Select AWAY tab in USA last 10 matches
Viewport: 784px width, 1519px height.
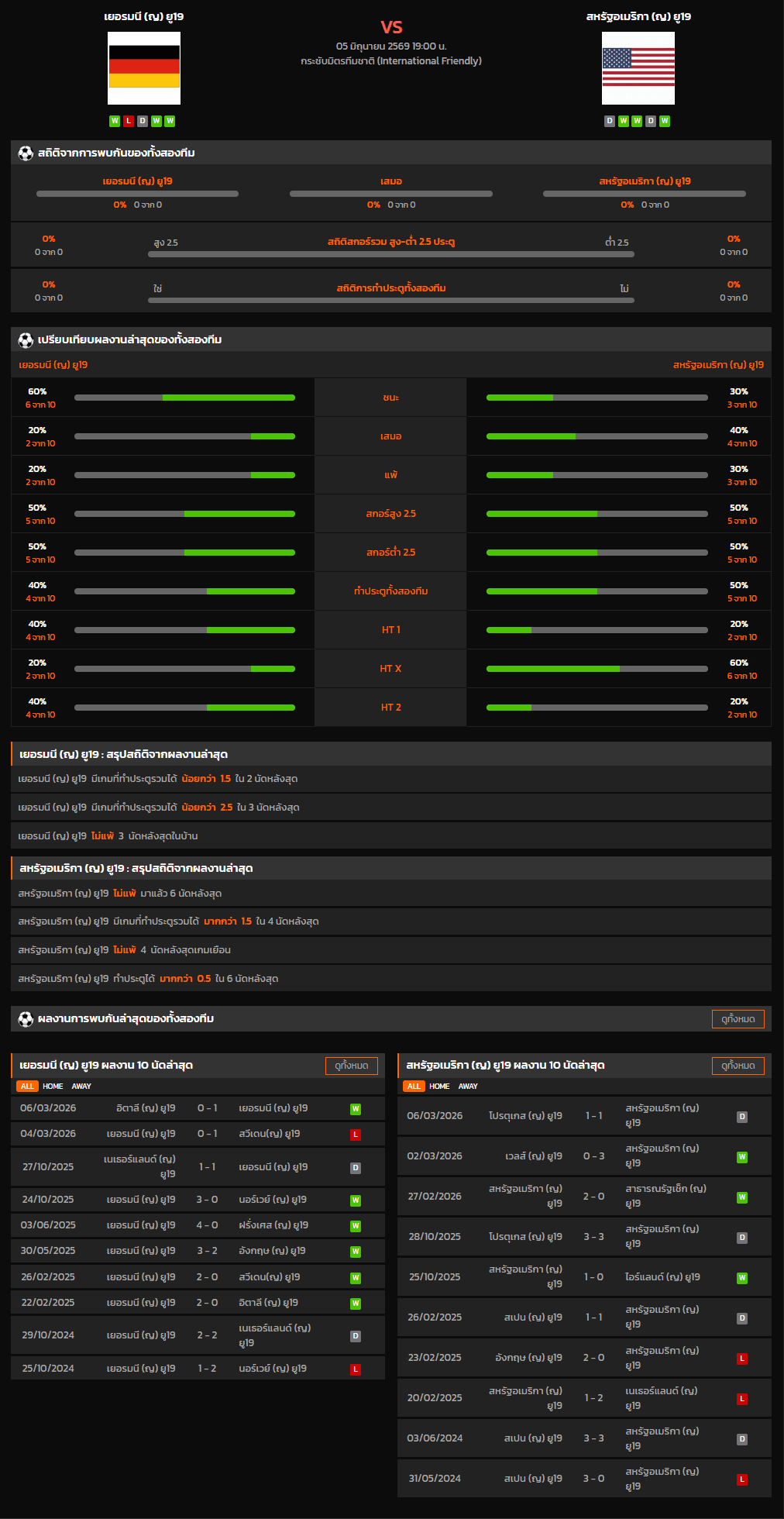pyautogui.click(x=468, y=1087)
